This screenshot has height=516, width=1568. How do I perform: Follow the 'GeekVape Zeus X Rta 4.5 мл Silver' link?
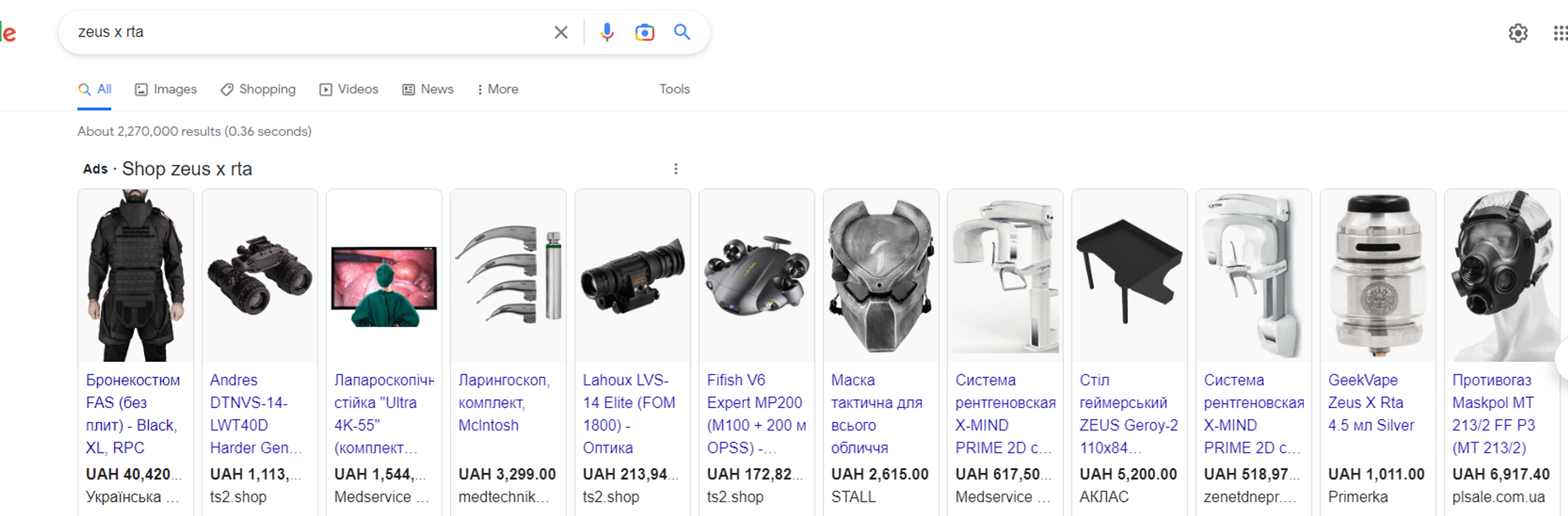coord(1371,403)
